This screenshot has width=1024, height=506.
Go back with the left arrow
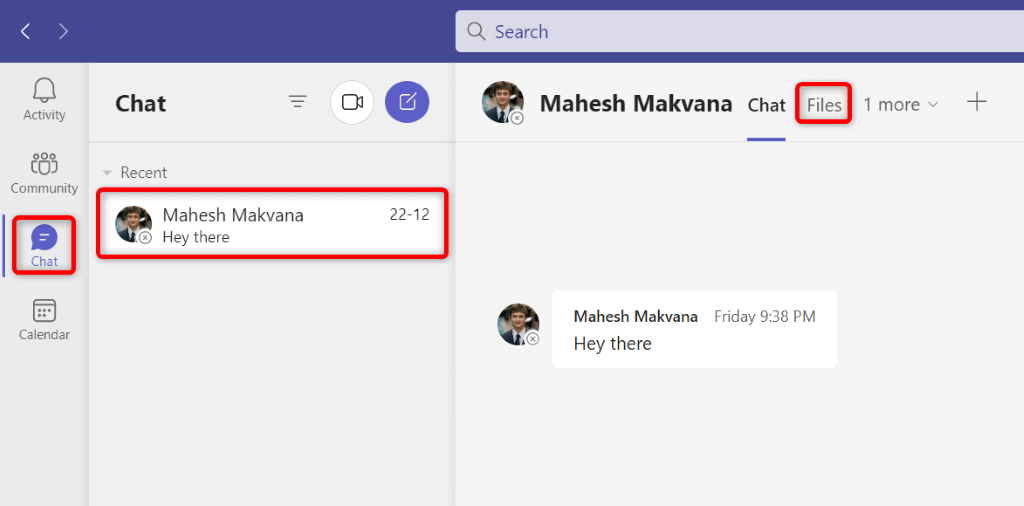tap(26, 32)
